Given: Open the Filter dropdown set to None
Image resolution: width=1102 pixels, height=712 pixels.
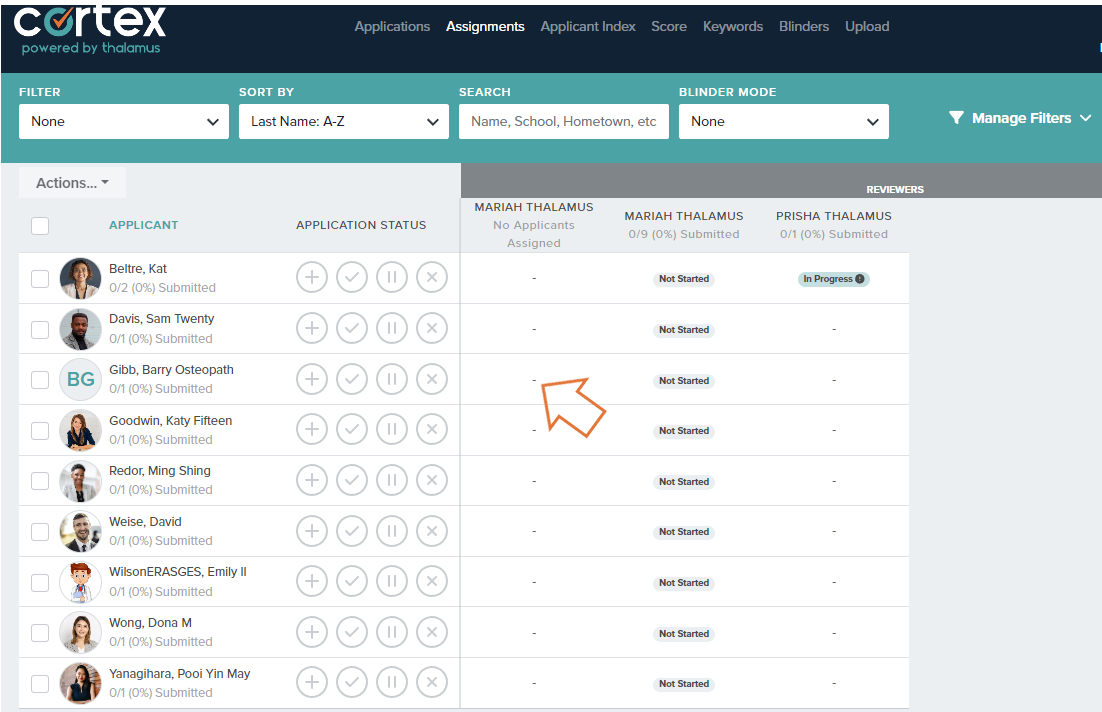Looking at the screenshot, I should (x=123, y=121).
